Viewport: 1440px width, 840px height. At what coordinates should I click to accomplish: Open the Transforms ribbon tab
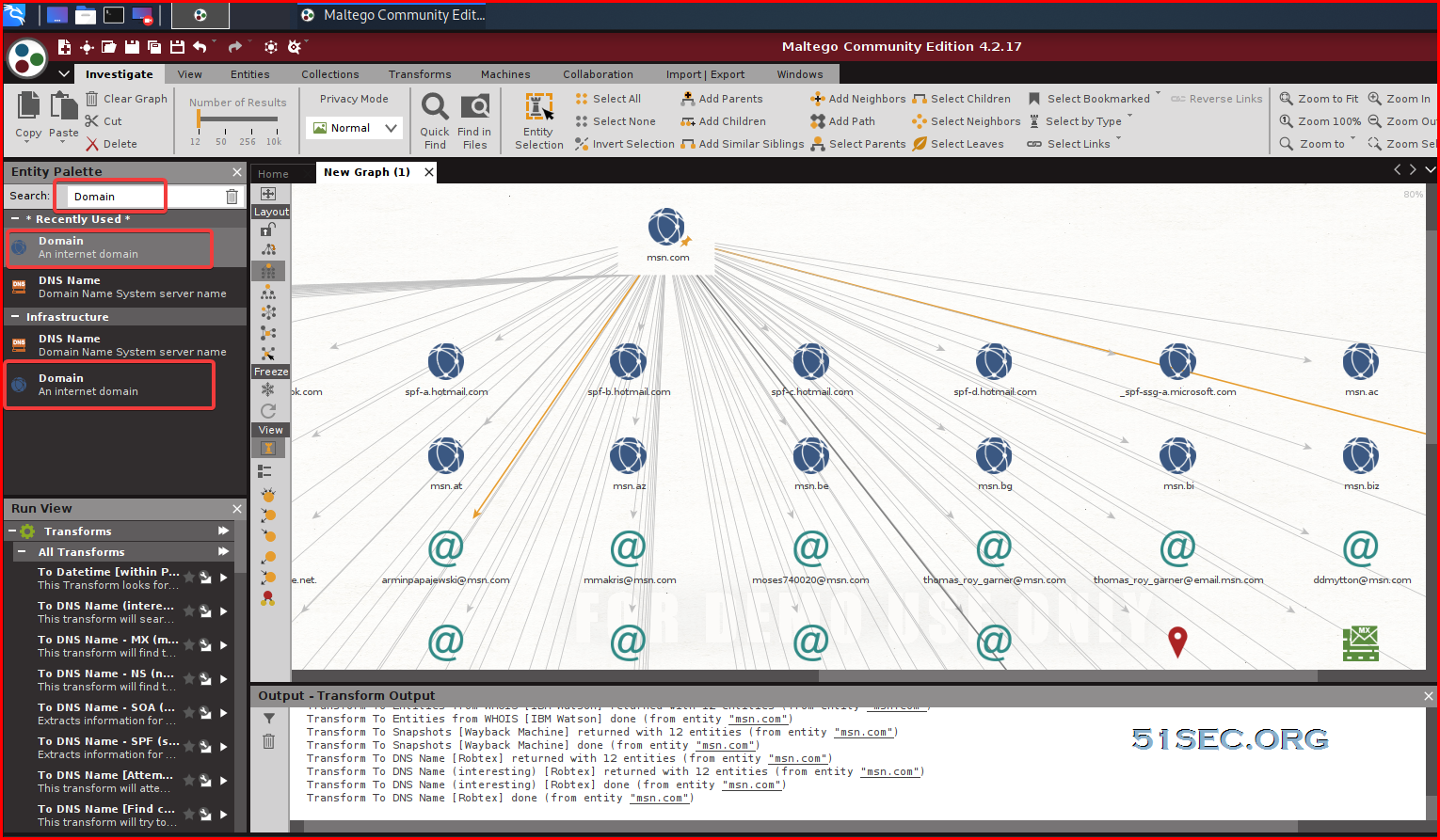[420, 74]
